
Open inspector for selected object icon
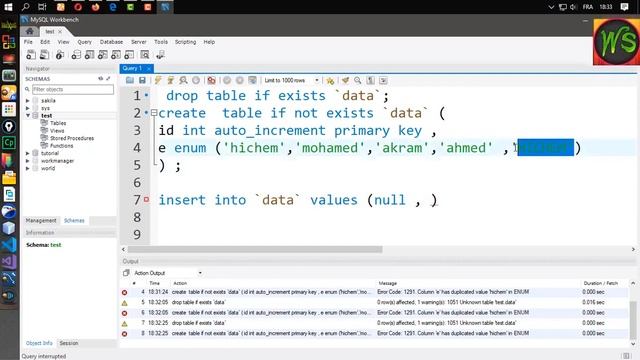coord(60,55)
